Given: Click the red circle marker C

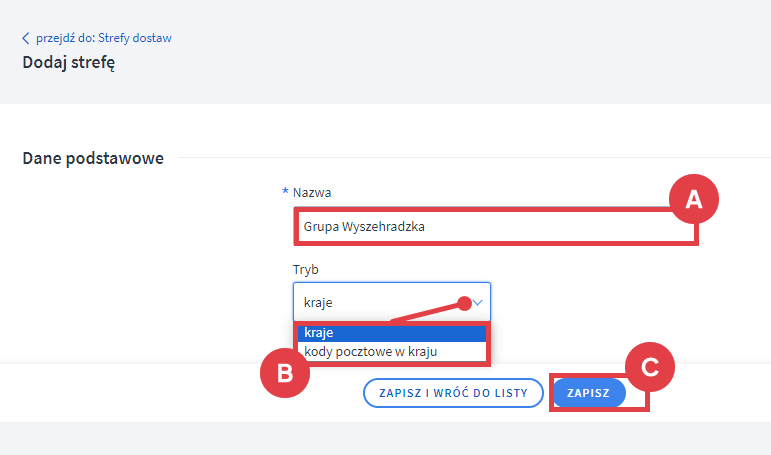Looking at the screenshot, I should point(650,367).
